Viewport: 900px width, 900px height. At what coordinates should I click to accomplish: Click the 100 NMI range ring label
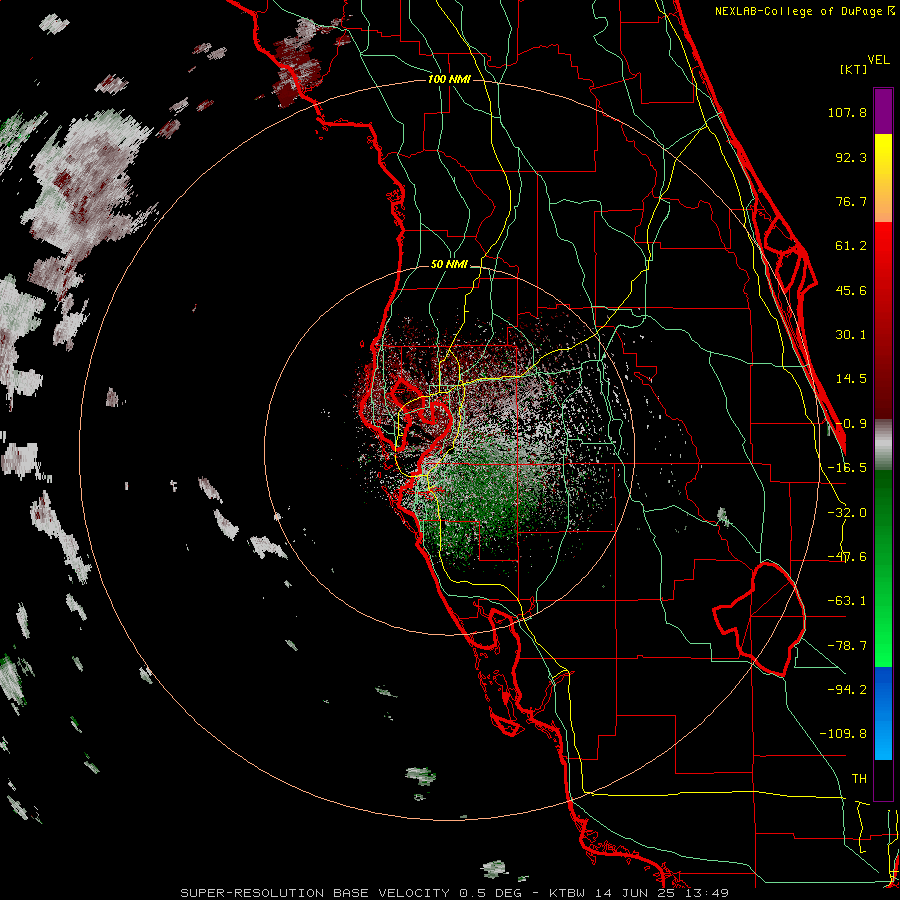coord(449,79)
